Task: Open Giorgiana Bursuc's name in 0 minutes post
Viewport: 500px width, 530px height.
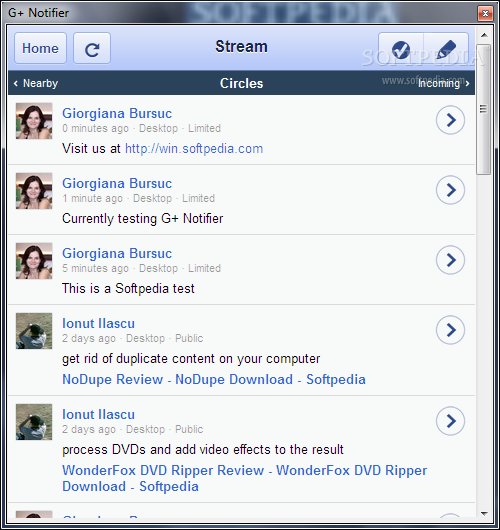Action: coord(117,113)
